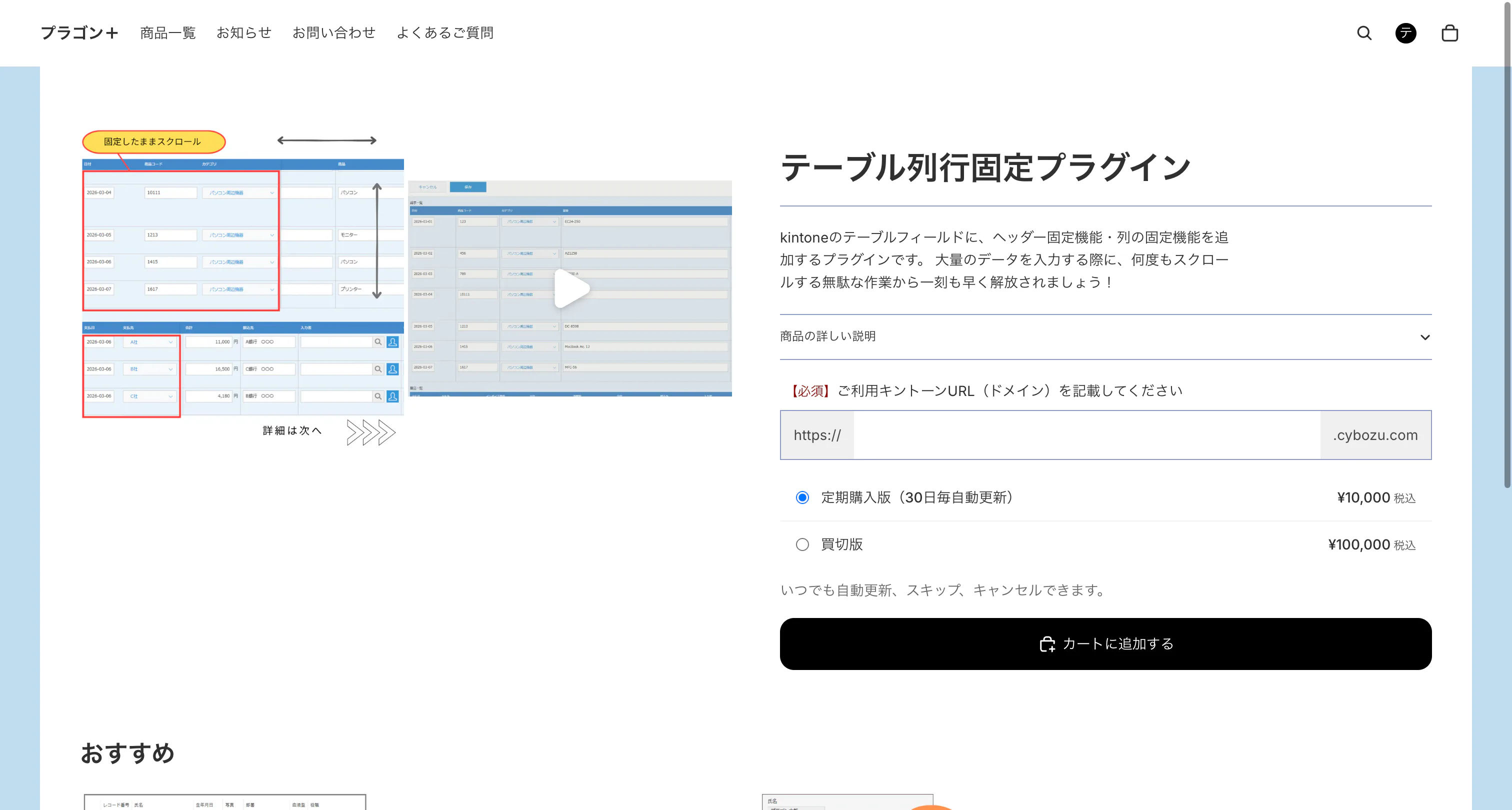Expand 商品の詳しい説明 section

pos(827,336)
